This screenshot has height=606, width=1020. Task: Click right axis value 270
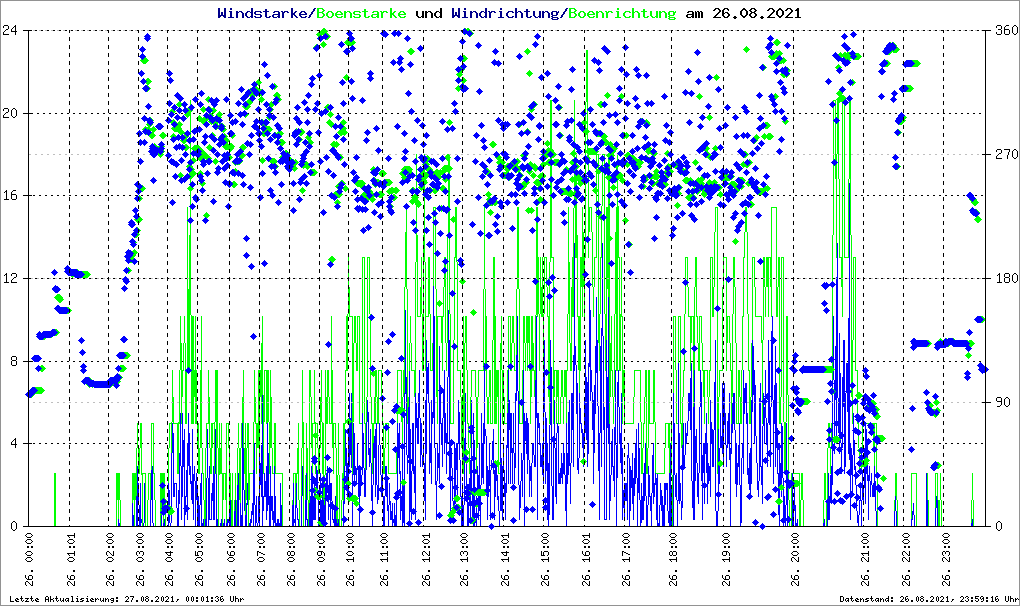click(x=1007, y=154)
